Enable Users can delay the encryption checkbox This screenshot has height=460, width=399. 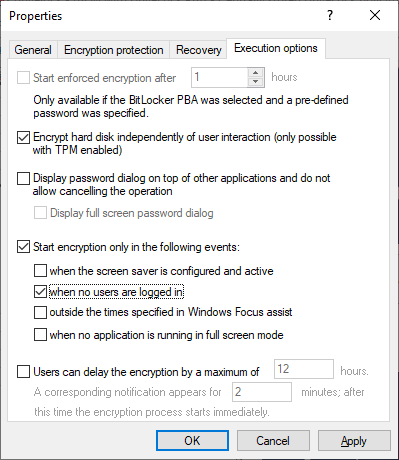23,372
